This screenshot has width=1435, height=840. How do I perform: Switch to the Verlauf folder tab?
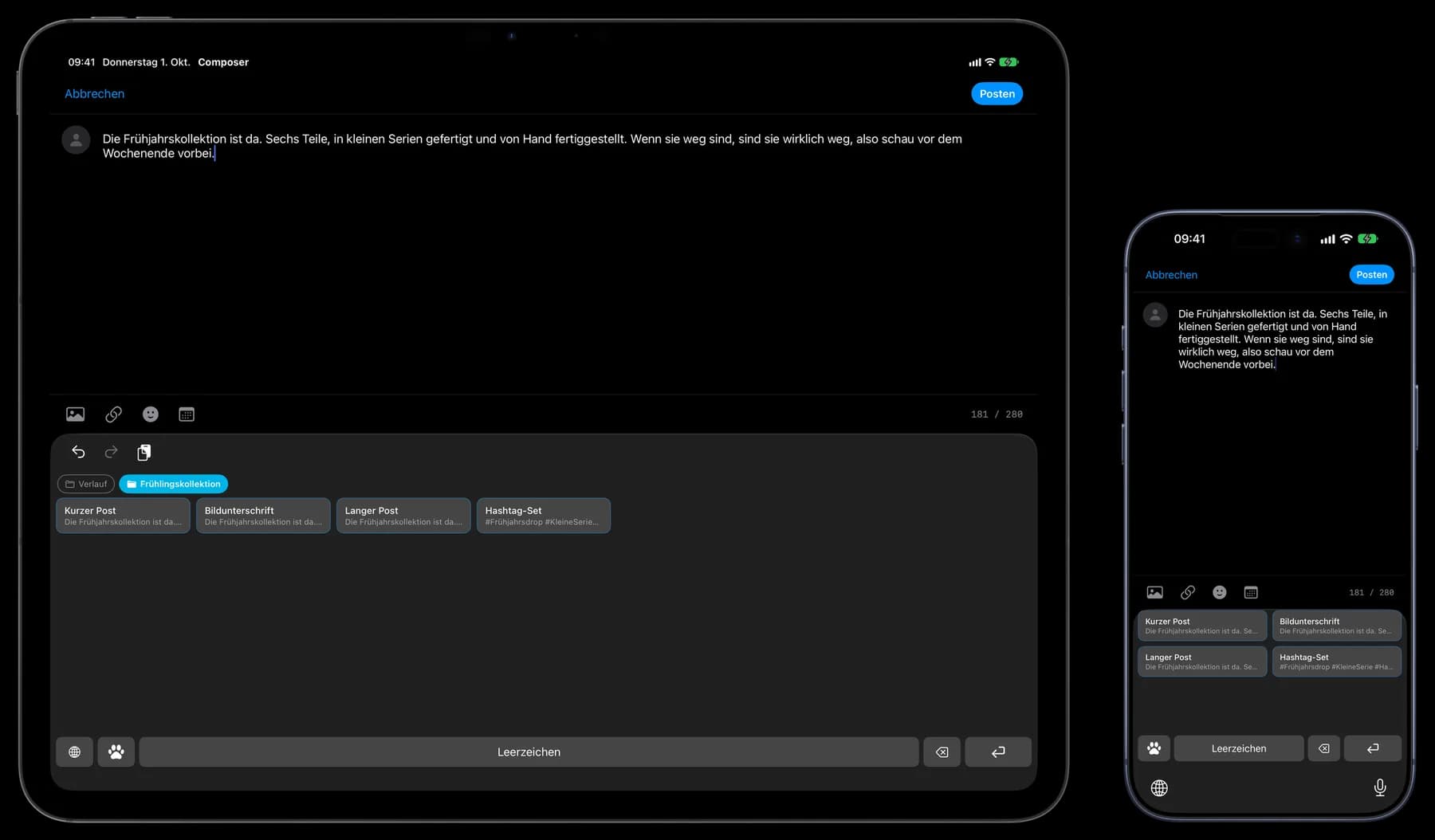click(86, 484)
